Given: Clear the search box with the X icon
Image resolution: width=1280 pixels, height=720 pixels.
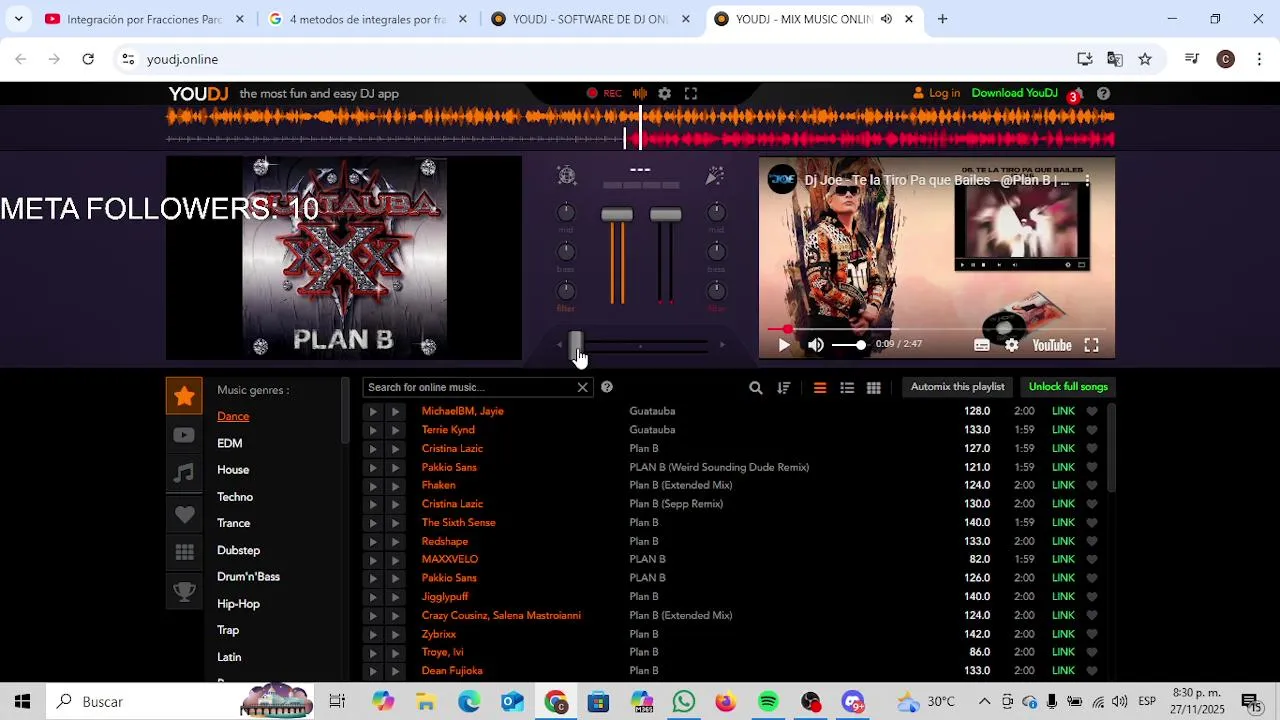Looking at the screenshot, I should 582,387.
